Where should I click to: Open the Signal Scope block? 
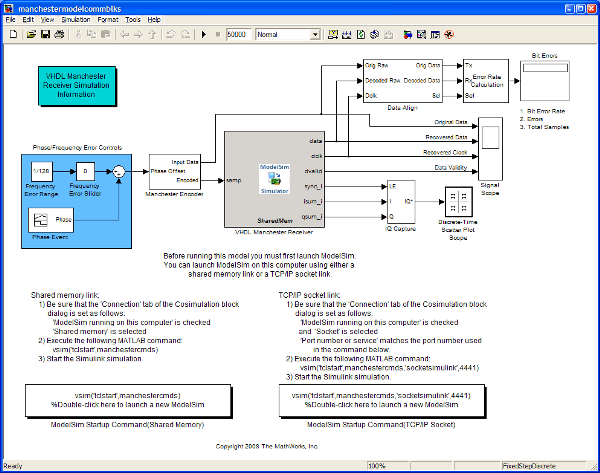[x=491, y=146]
